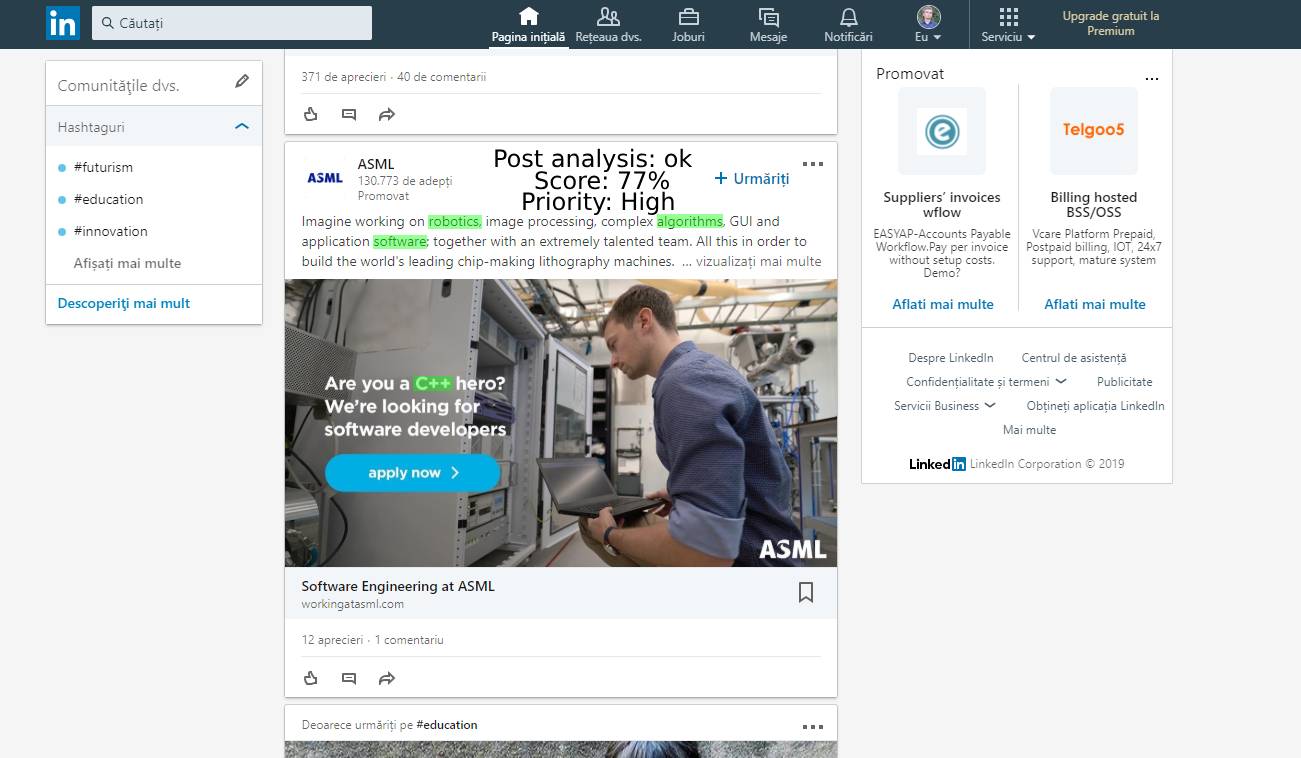Expand Confidențialitate și termeni dropdown
1301x758 pixels.
click(987, 382)
